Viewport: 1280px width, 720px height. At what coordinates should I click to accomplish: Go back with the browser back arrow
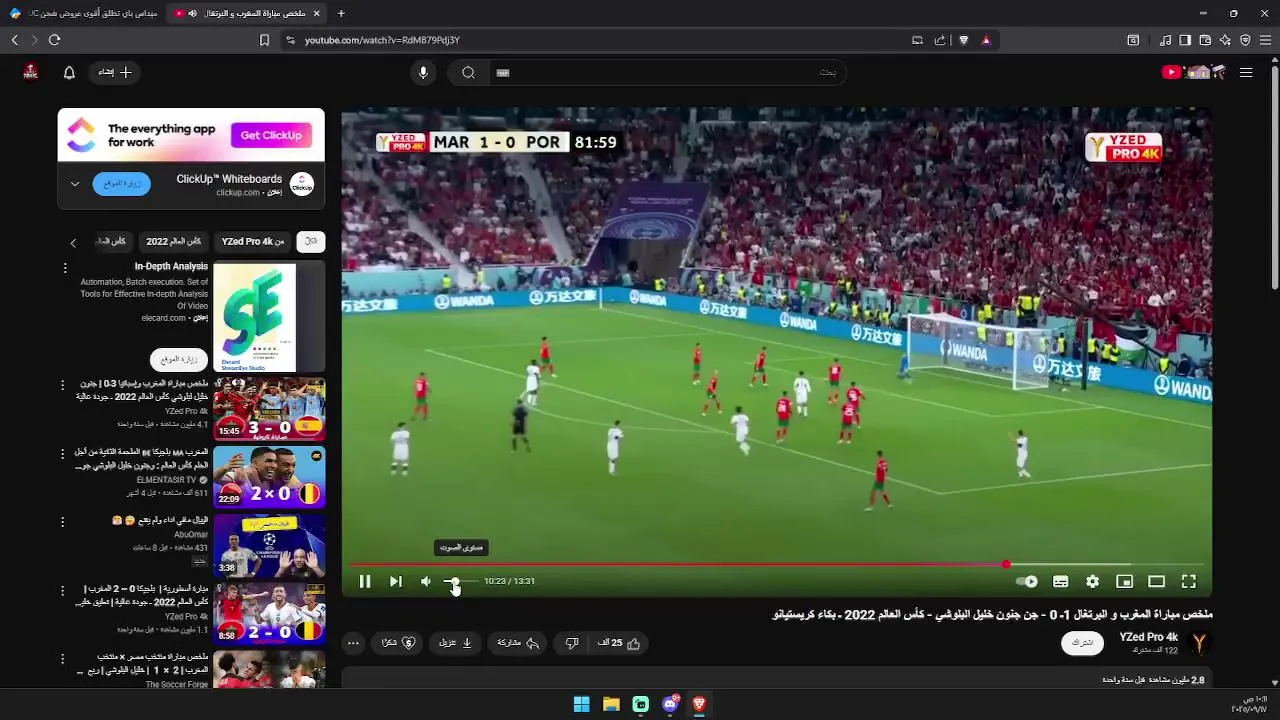coord(14,40)
